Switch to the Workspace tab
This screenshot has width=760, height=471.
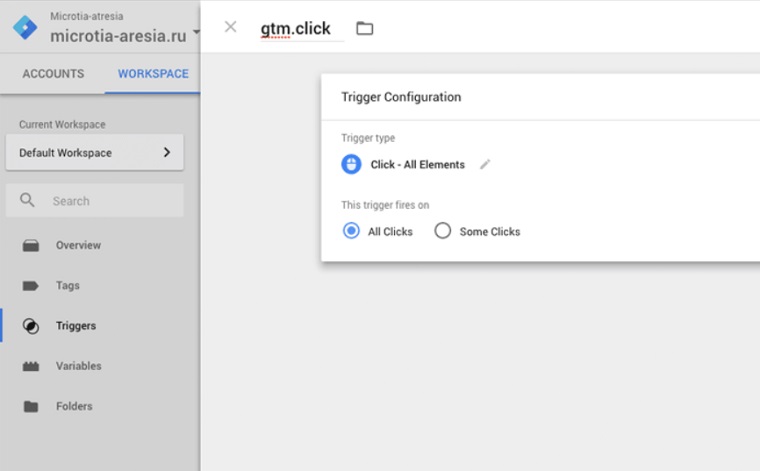point(153,74)
